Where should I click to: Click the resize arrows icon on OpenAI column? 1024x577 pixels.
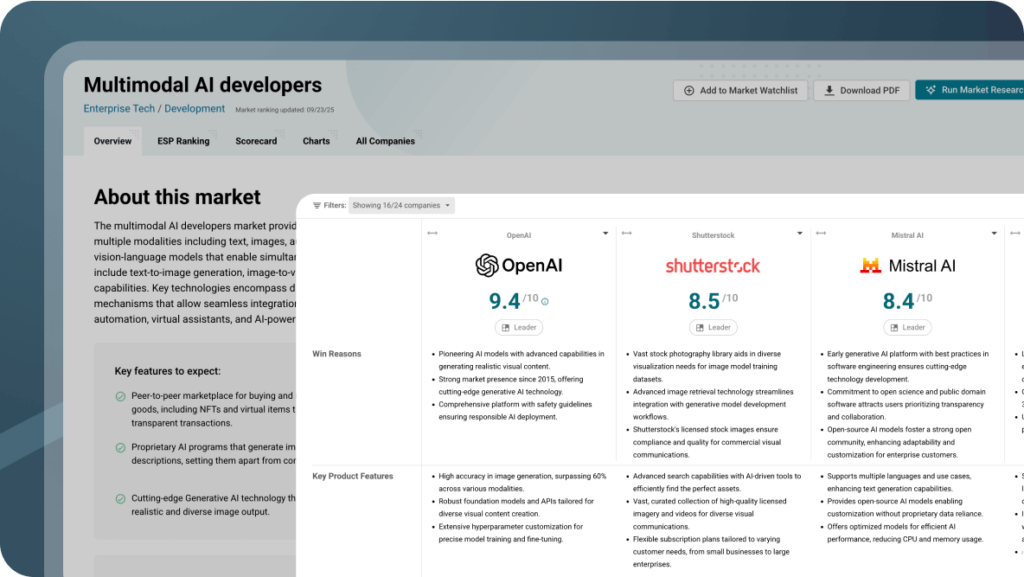pyautogui.click(x=432, y=234)
